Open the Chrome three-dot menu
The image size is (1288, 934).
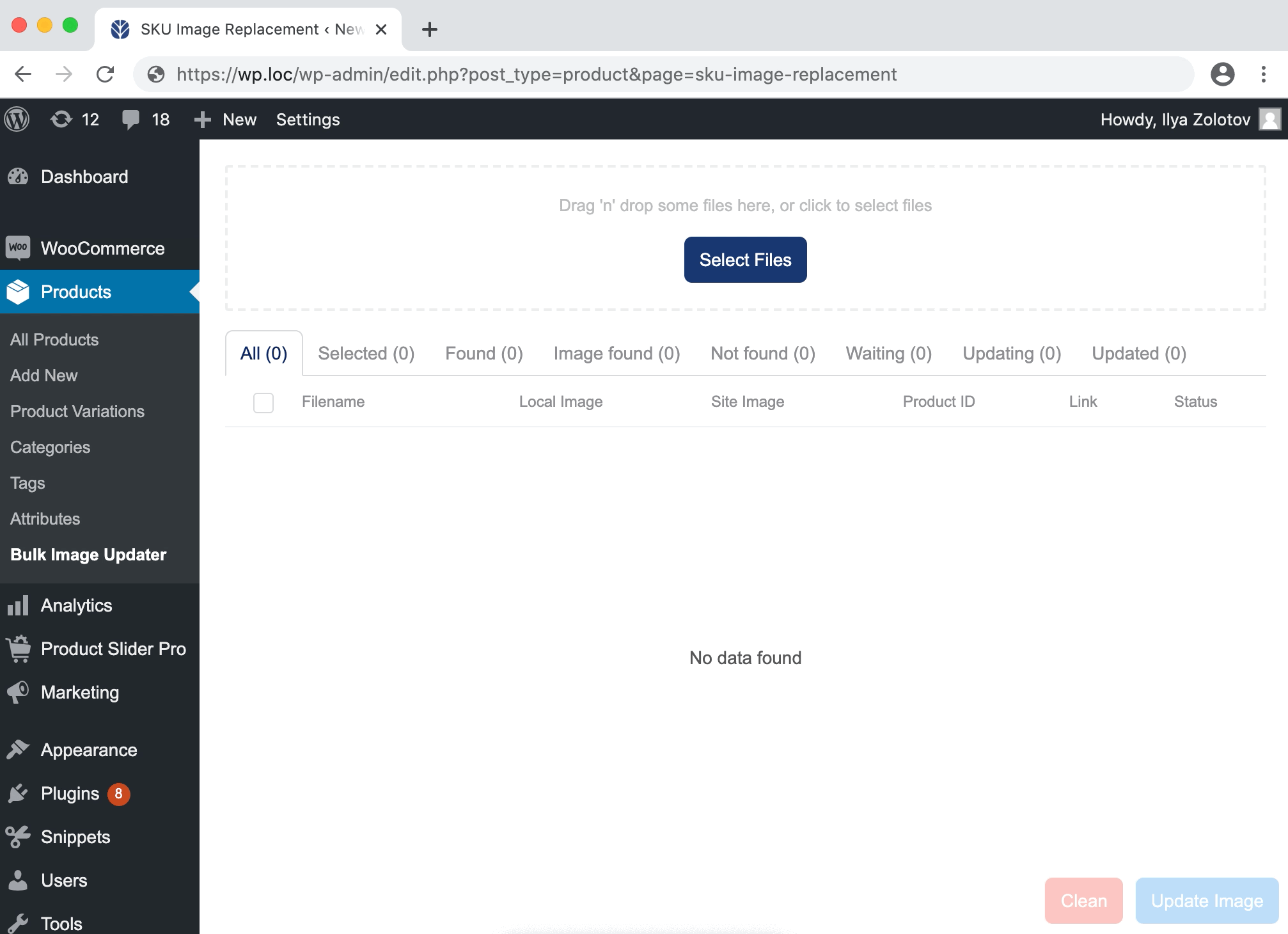tap(1264, 74)
